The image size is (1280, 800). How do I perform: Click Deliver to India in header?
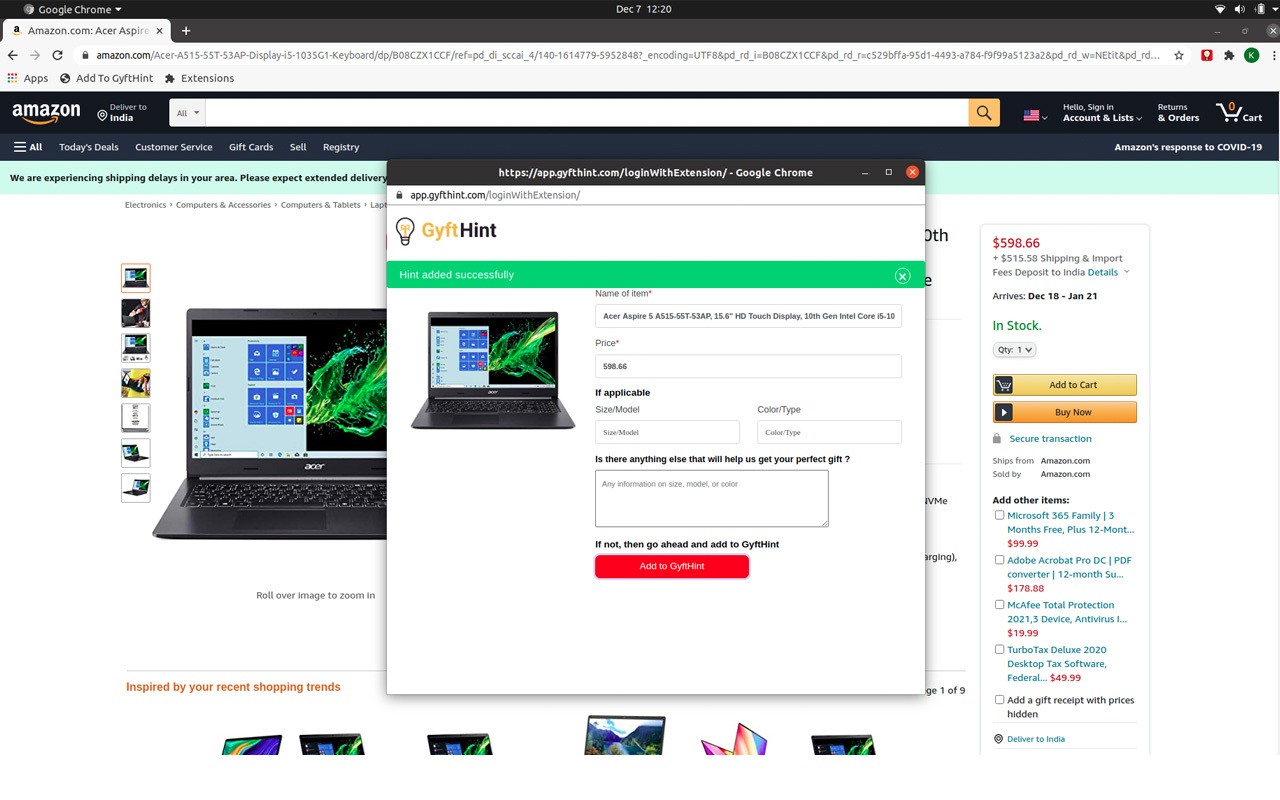coord(122,113)
